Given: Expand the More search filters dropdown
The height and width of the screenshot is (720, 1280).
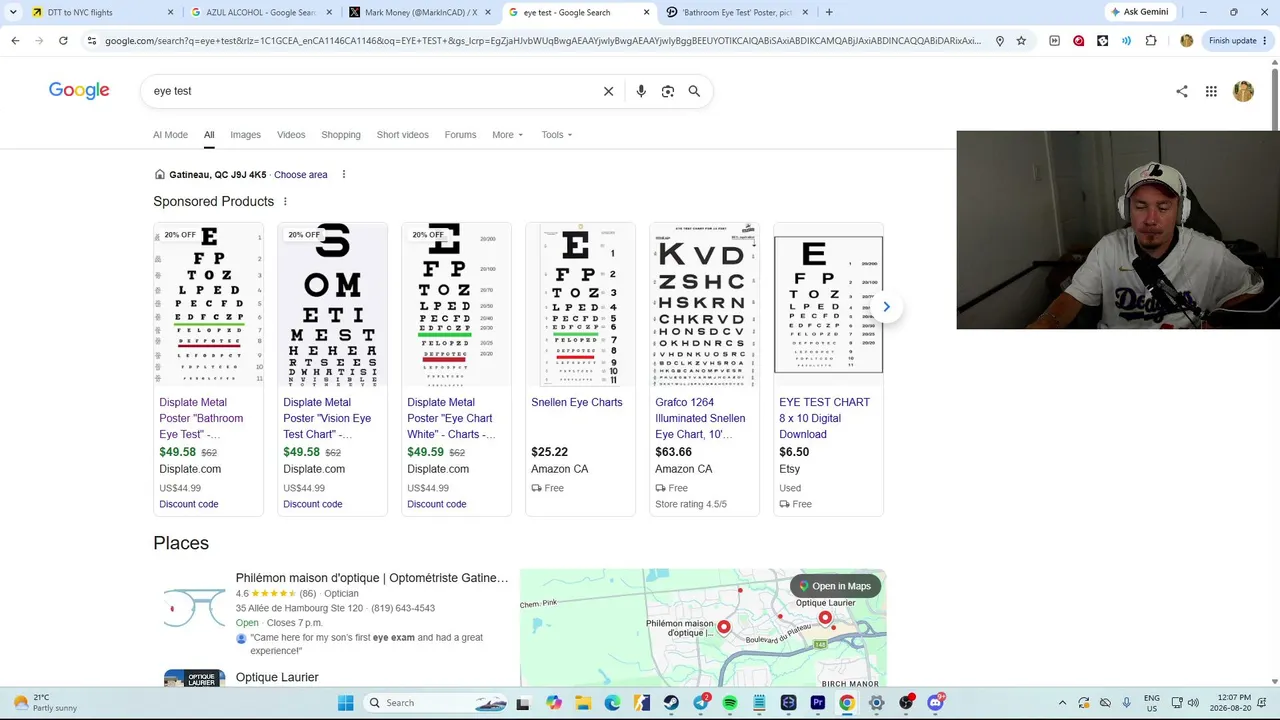Looking at the screenshot, I should [x=507, y=135].
